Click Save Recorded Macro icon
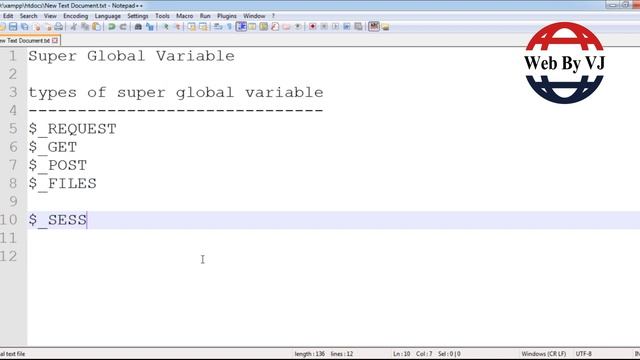Screen dimensions: 640x360 tap(358, 27)
